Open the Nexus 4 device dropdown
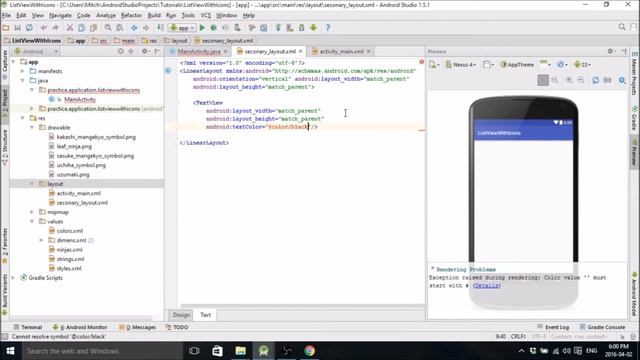Viewport: 640px width, 360px height. [461, 64]
